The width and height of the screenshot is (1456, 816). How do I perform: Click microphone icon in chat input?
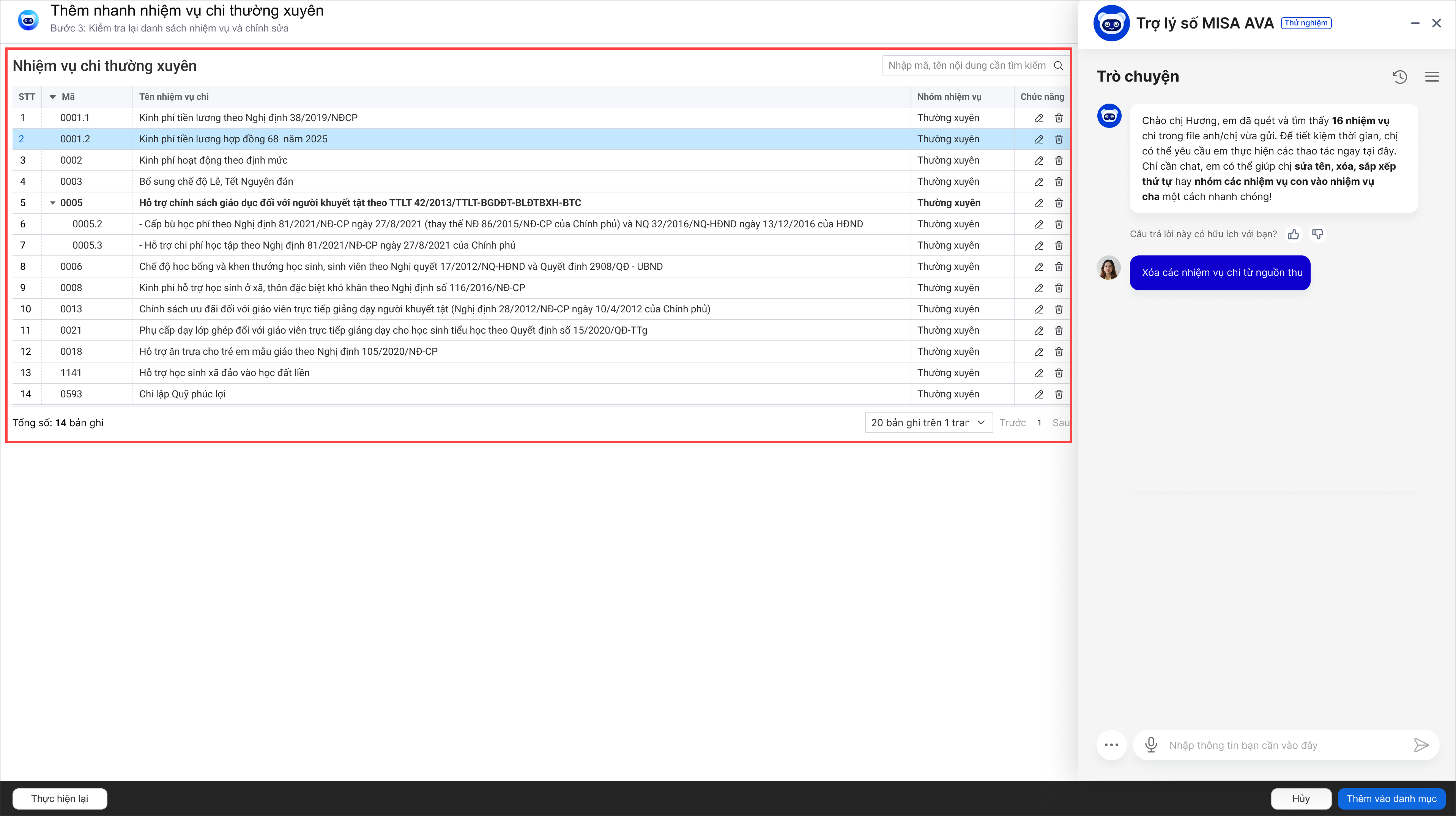(1151, 745)
